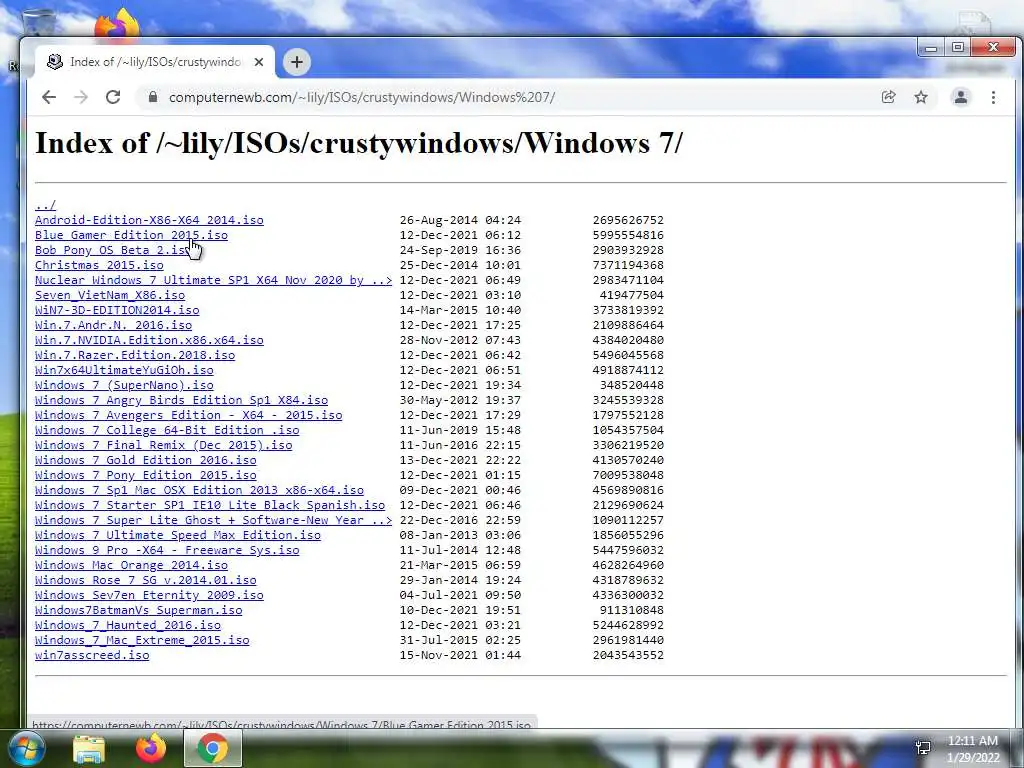Open Windows_7_College_64-Bit_Edition_.iso
This screenshot has height=768, width=1024.
167,430
